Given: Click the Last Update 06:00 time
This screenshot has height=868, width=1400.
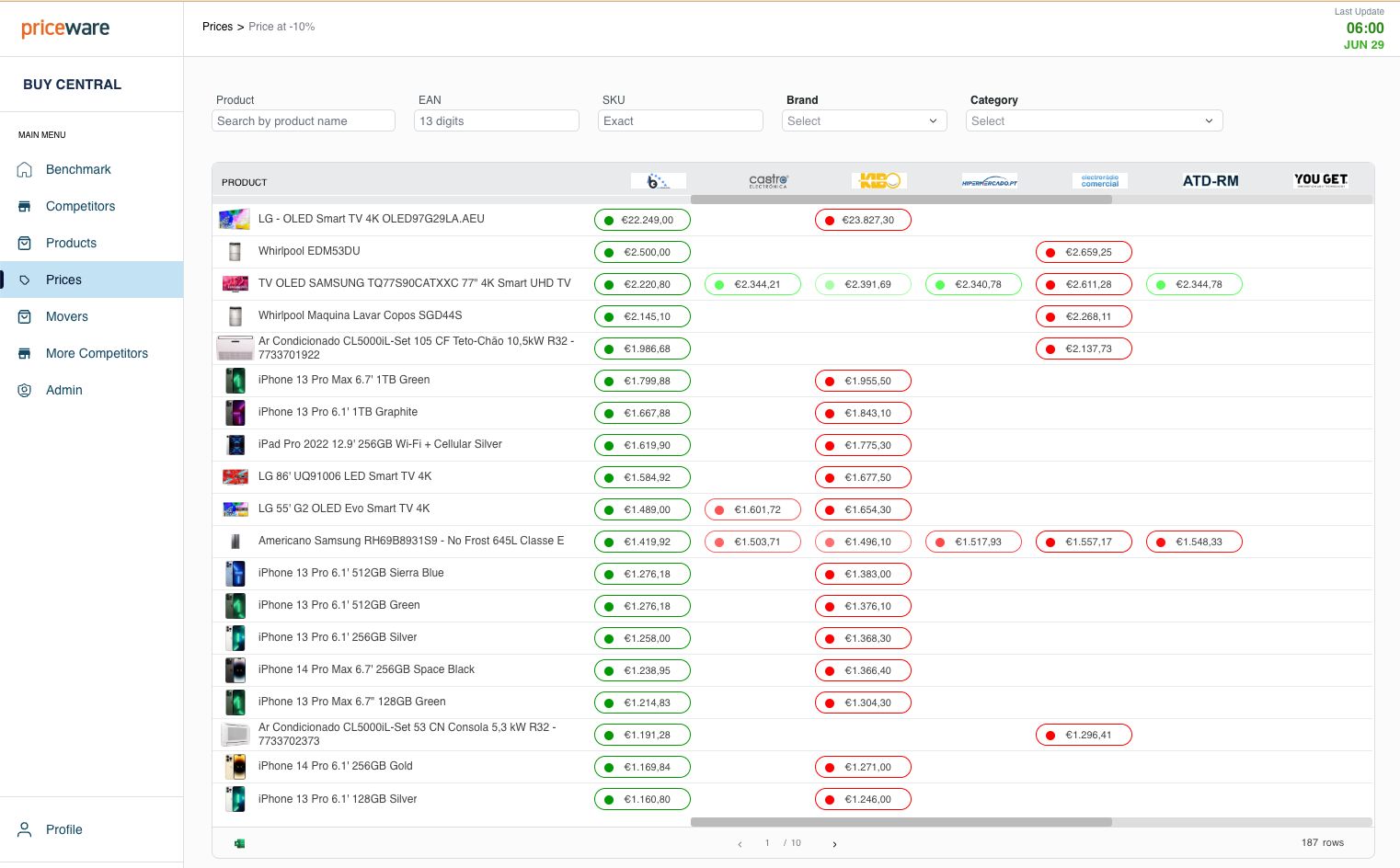Looking at the screenshot, I should pos(1365,29).
